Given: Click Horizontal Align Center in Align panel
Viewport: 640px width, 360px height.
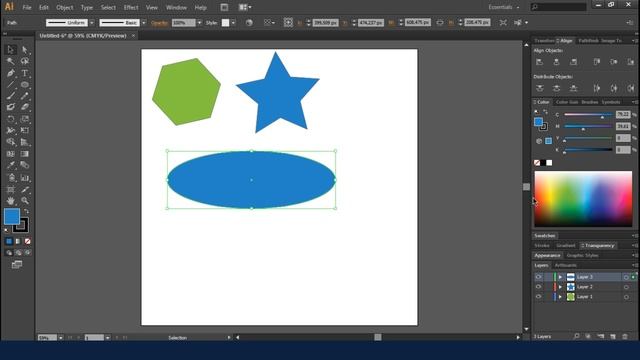Looking at the screenshot, I should tap(556, 62).
